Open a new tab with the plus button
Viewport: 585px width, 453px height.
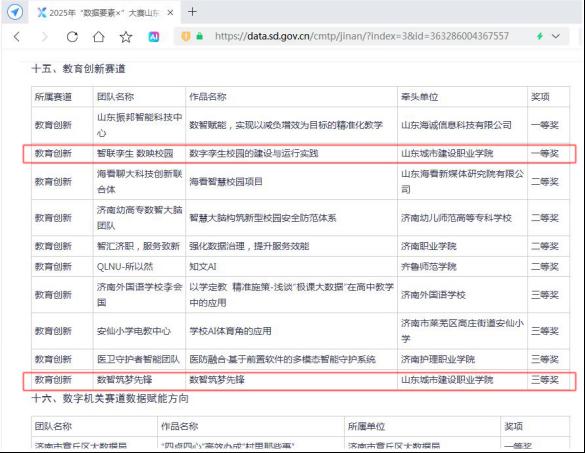192,12
